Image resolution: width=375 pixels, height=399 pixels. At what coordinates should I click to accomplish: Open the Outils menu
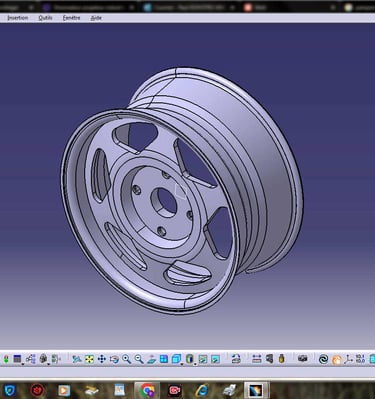click(x=45, y=18)
